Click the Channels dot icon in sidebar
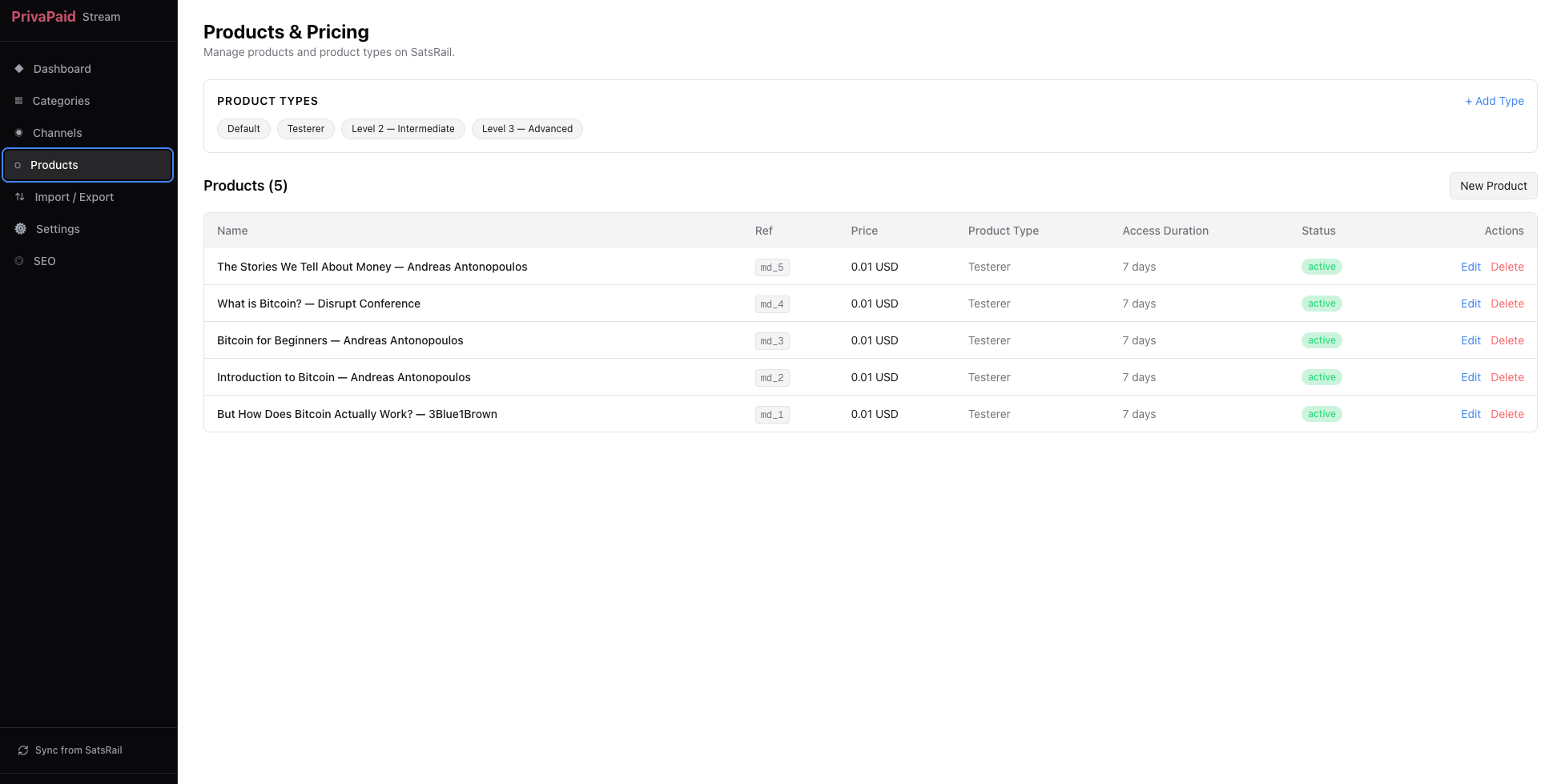 pos(19,133)
